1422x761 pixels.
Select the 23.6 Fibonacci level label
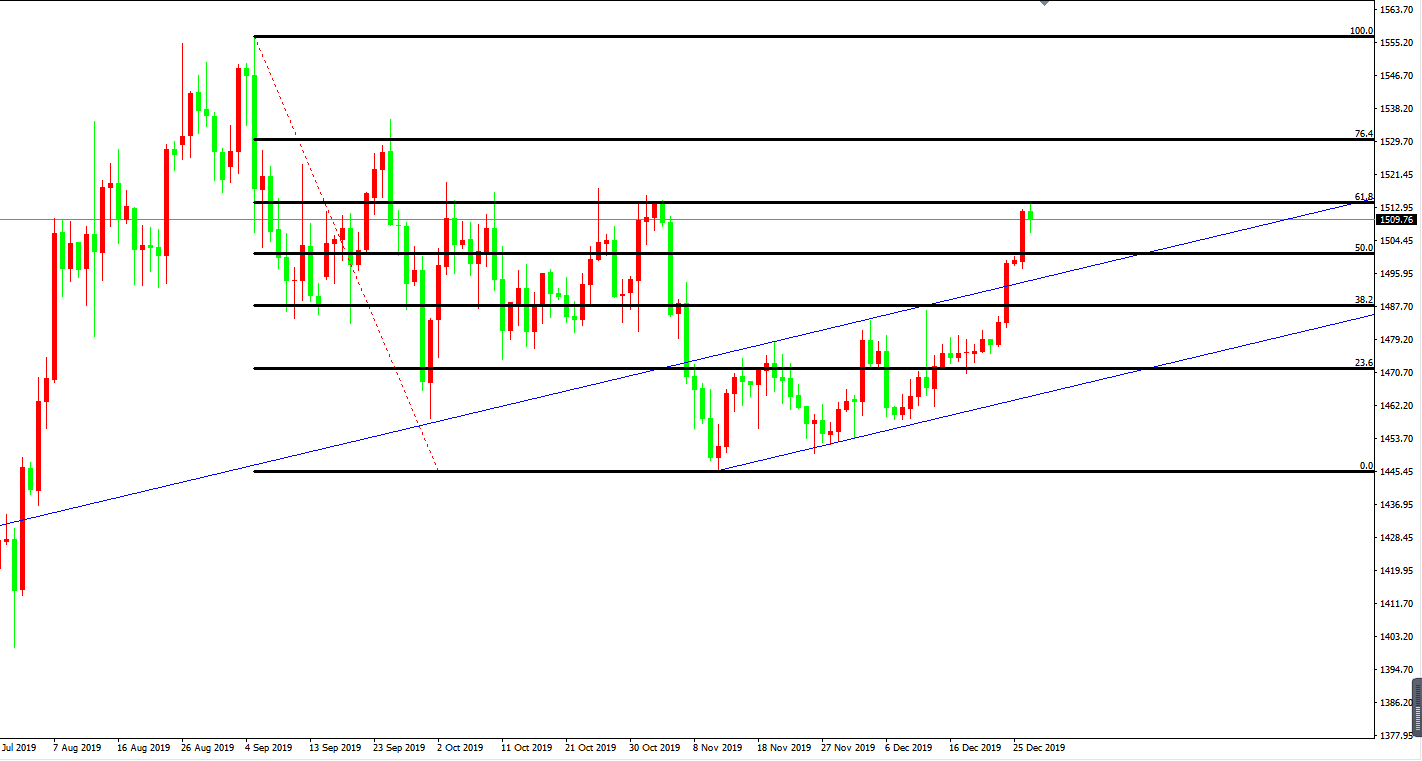point(1363,363)
